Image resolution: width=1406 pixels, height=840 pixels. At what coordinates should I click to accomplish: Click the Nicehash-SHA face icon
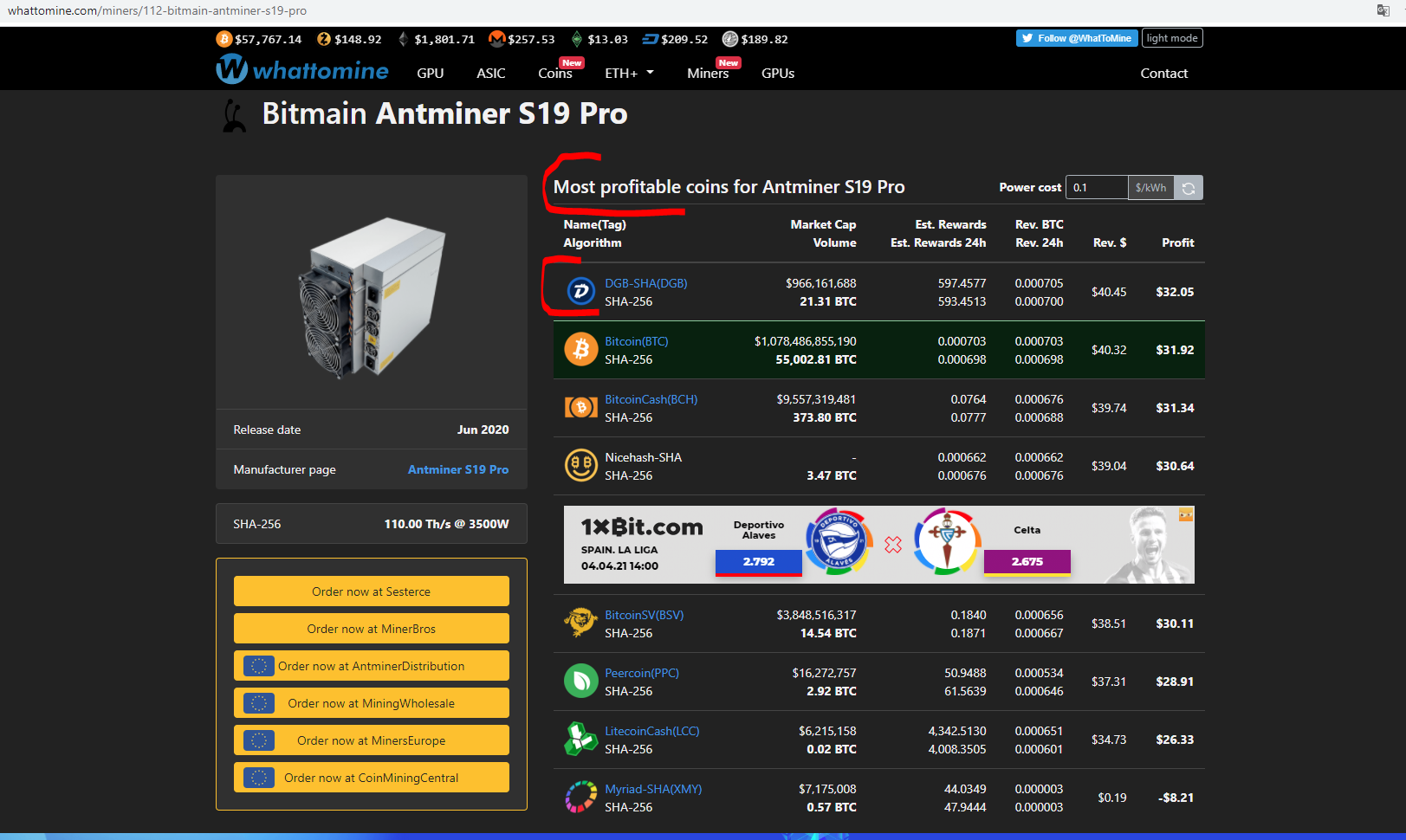click(x=581, y=466)
